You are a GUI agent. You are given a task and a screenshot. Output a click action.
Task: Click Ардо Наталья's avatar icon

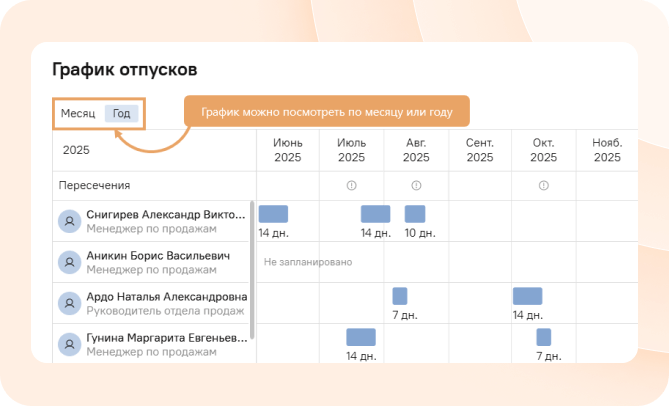(x=70, y=302)
